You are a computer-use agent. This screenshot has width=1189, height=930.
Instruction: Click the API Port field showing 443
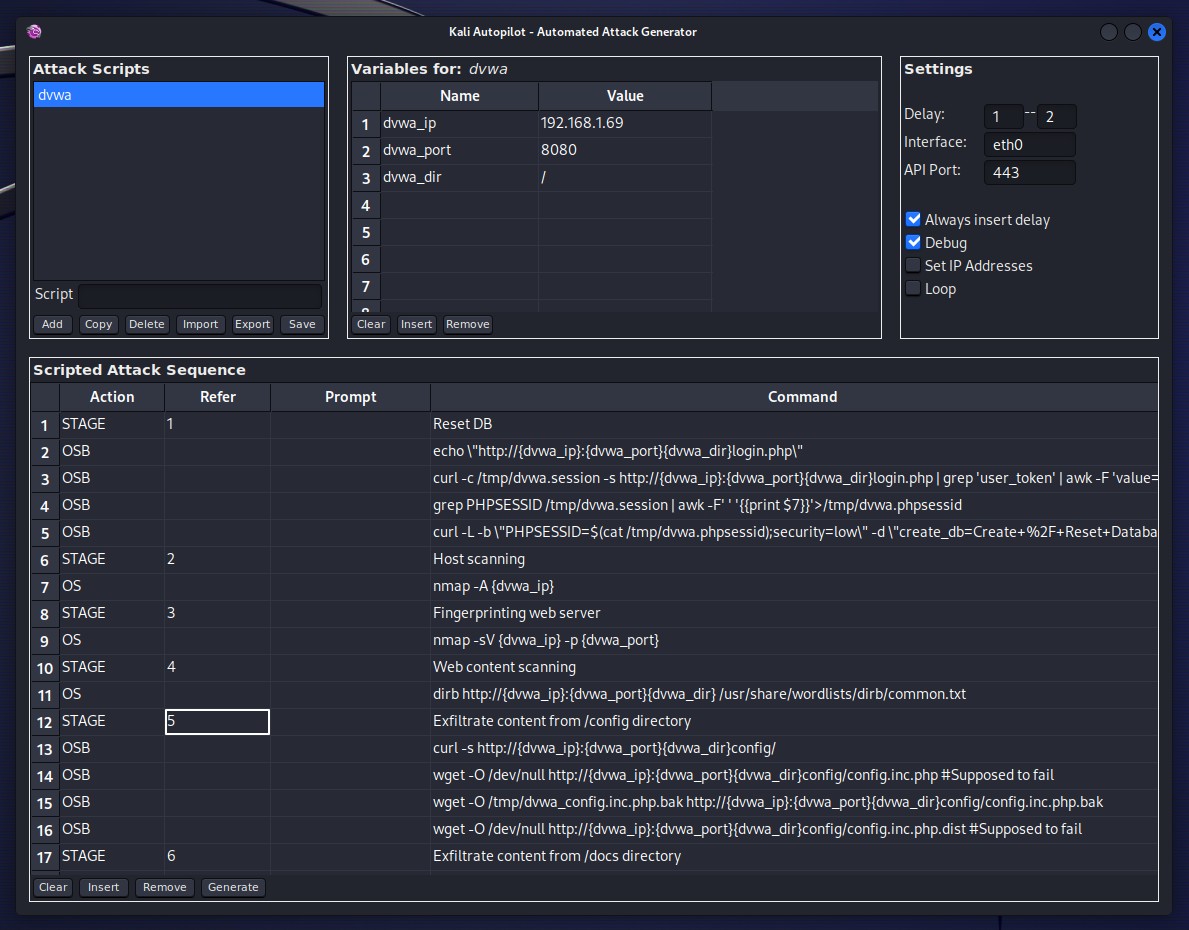coord(1029,172)
